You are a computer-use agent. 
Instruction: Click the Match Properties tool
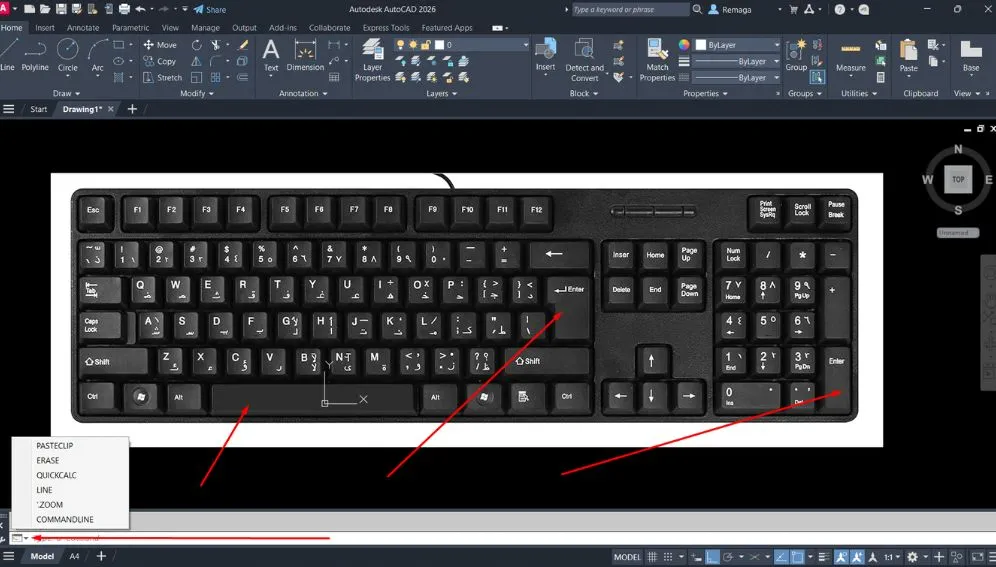(657, 60)
